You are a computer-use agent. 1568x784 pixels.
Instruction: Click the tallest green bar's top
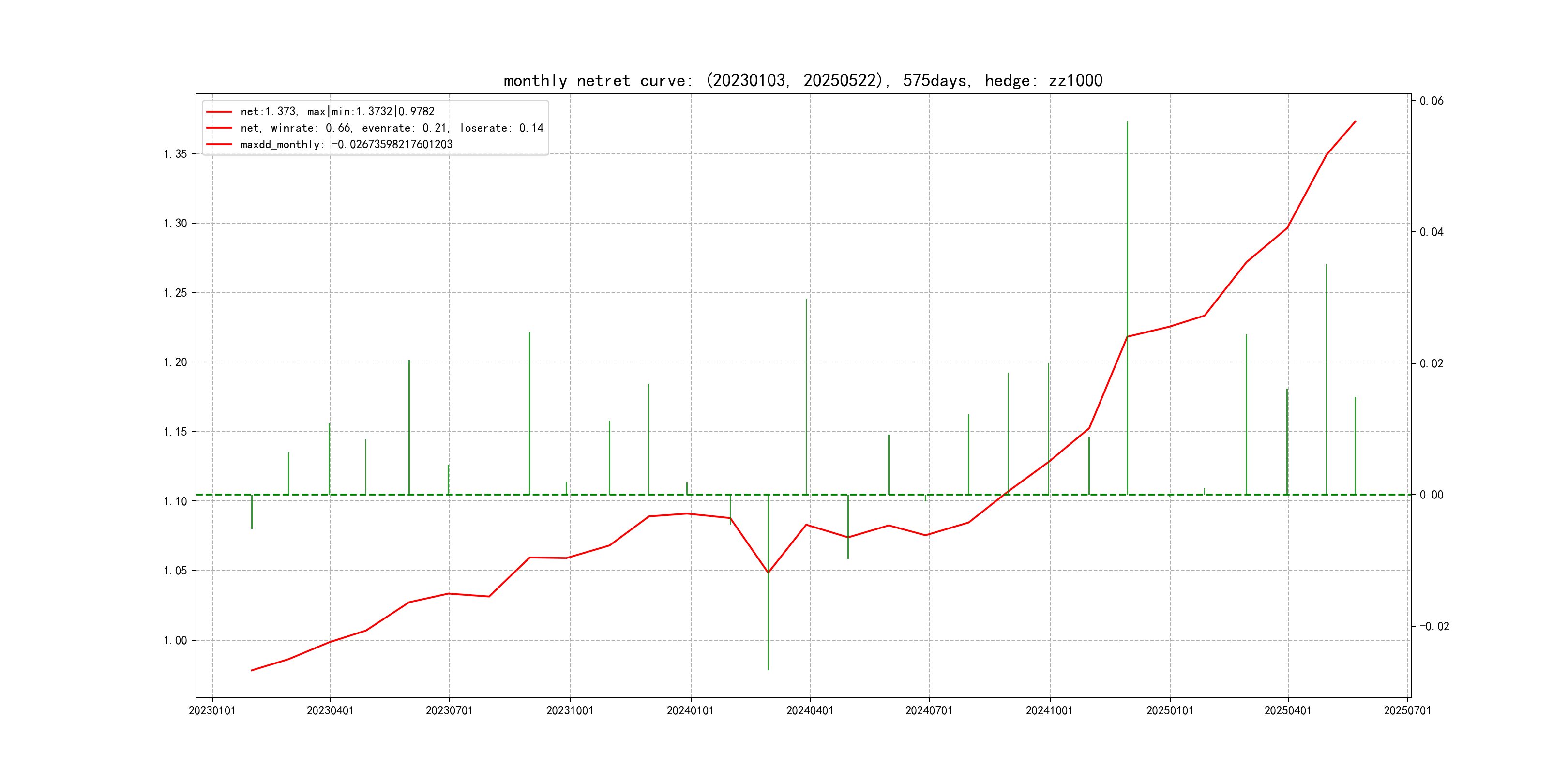click(1127, 122)
